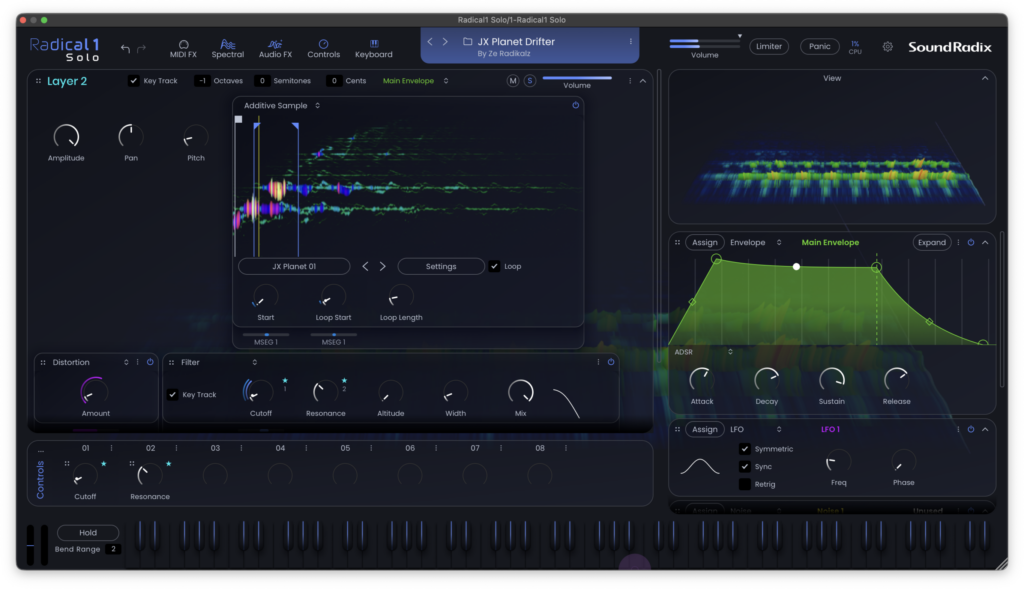Go to previous preset arrow

pos(430,41)
